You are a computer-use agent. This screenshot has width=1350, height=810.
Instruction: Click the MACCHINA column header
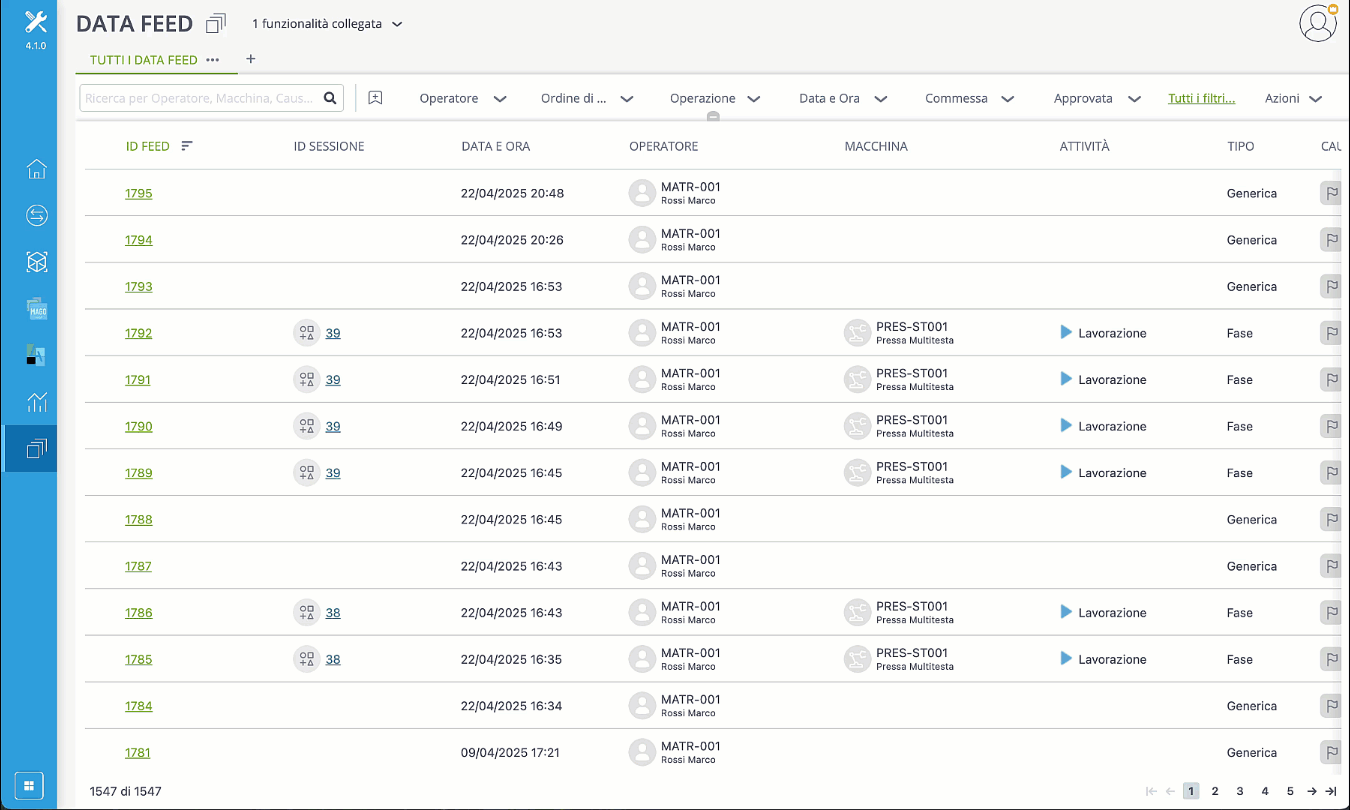876,146
